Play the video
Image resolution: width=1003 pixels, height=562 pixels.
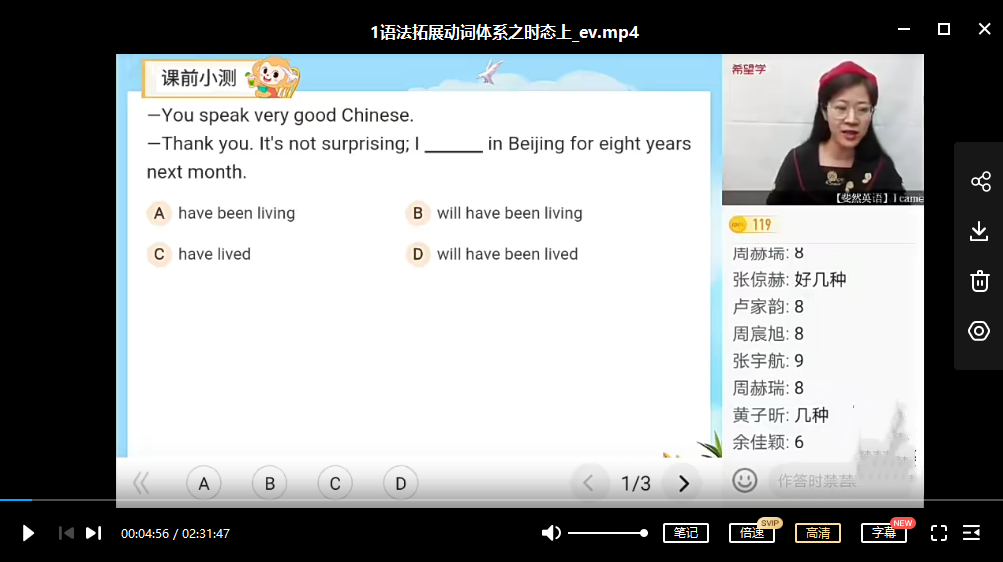[28, 533]
